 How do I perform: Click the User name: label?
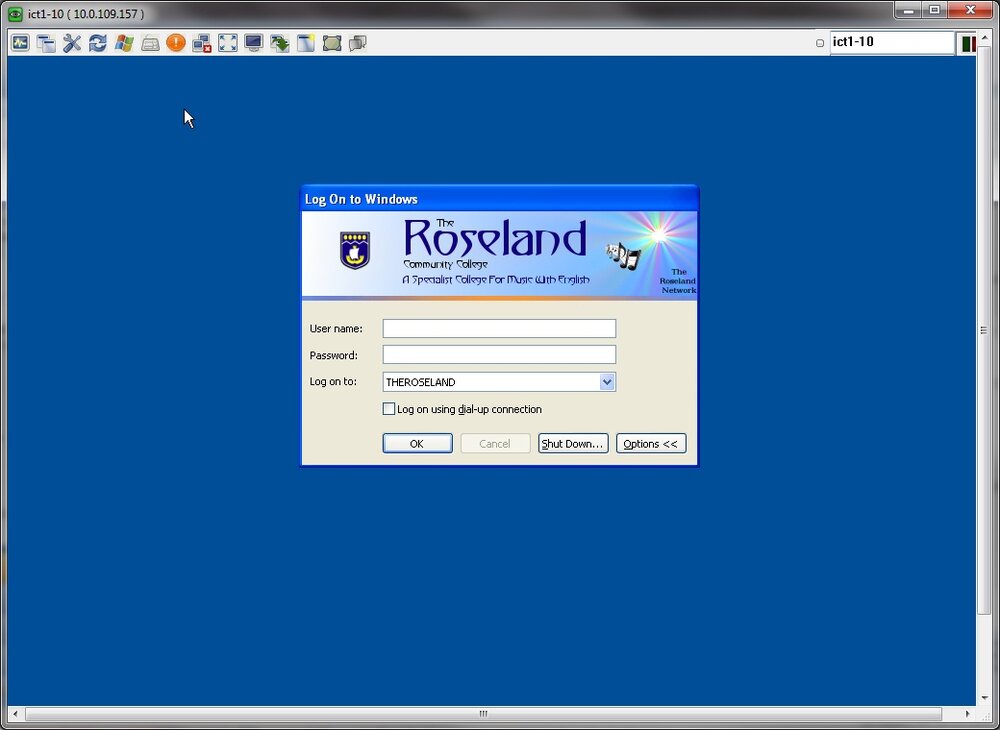(336, 329)
